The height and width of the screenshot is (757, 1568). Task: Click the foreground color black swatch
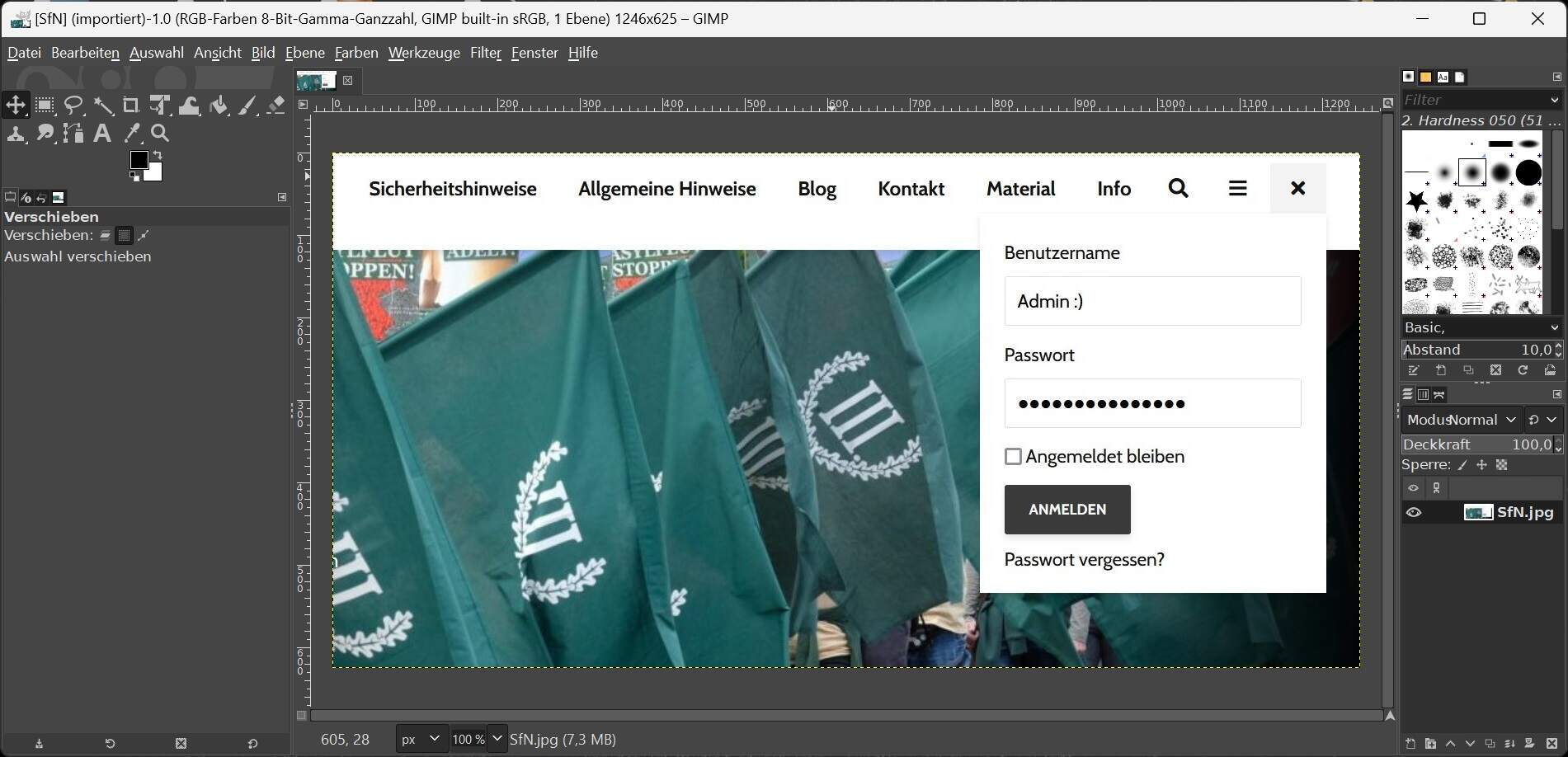point(138,159)
